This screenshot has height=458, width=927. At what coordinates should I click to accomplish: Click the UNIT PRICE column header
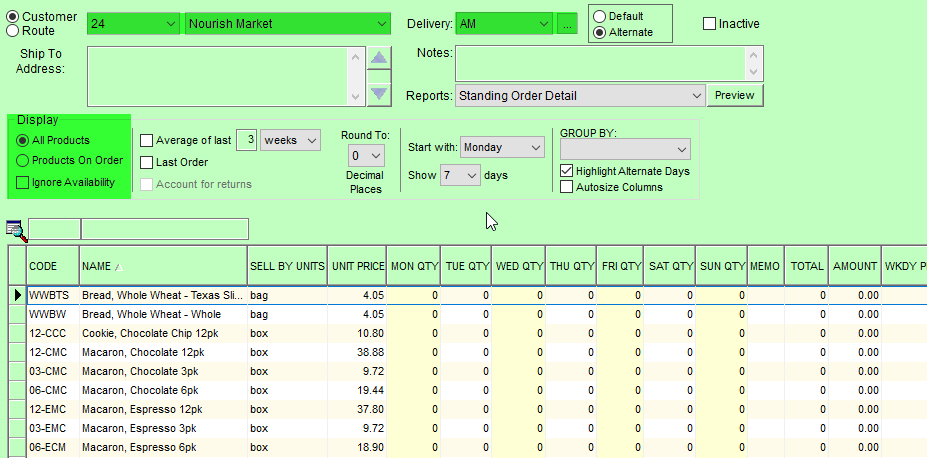357,266
